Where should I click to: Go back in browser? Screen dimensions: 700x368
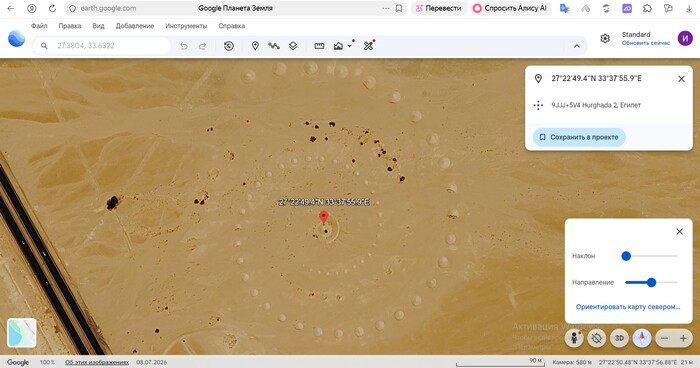coord(11,8)
